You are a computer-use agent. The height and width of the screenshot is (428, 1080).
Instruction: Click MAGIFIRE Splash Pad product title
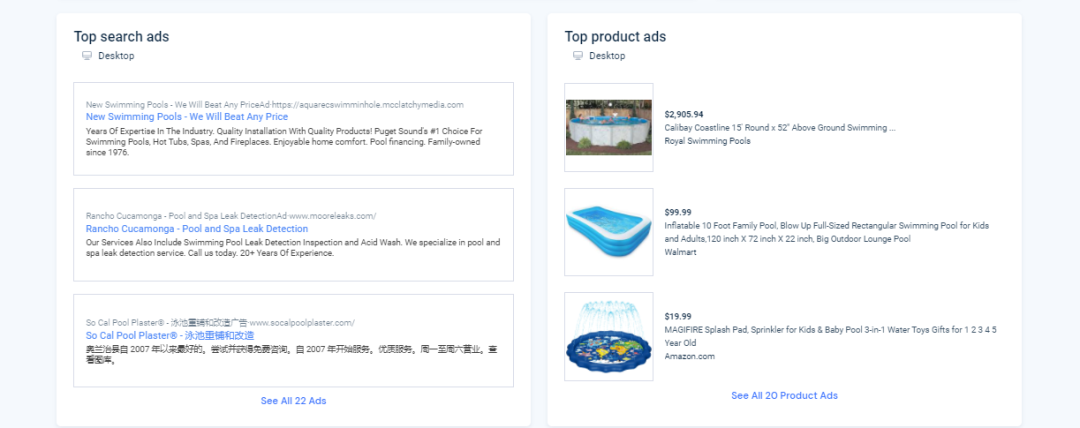pos(831,336)
